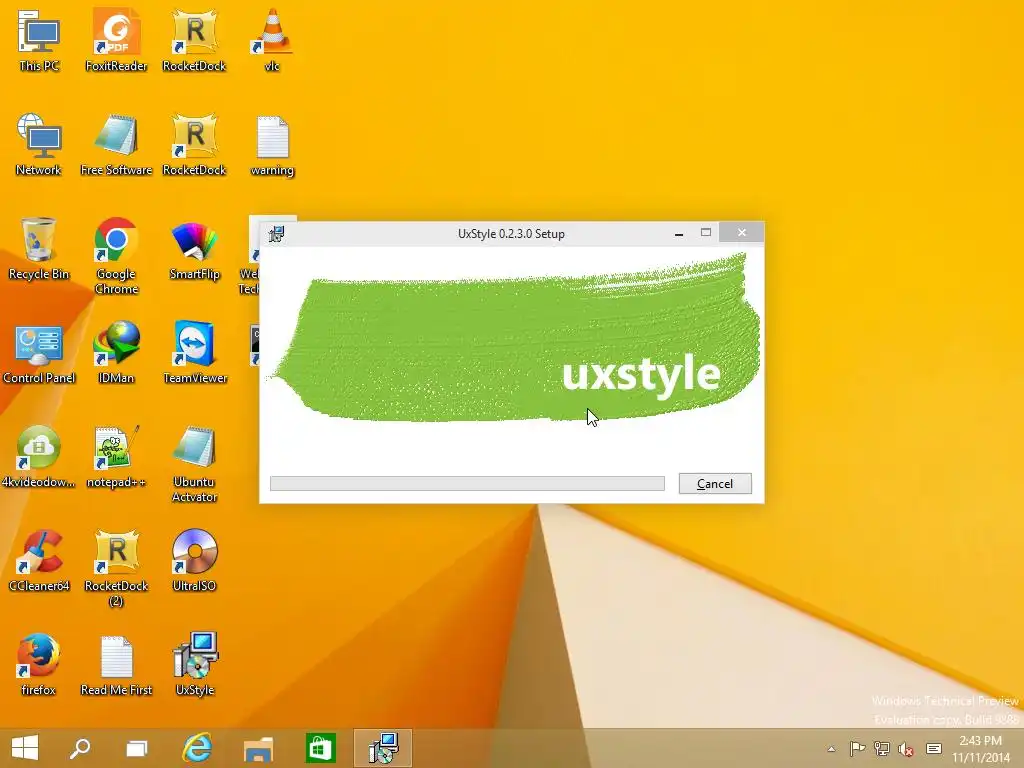The image size is (1024, 768).
Task: Select the warning text file icon
Action: (272, 145)
